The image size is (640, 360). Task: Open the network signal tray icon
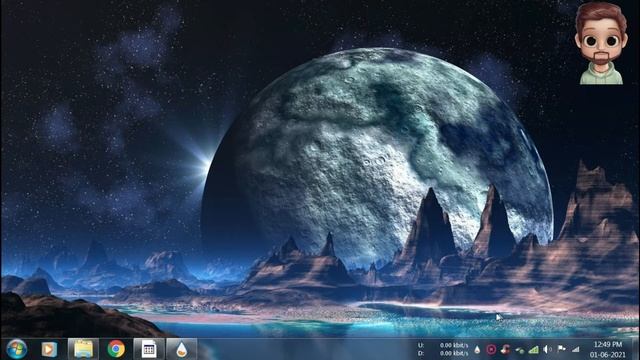(x=576, y=349)
